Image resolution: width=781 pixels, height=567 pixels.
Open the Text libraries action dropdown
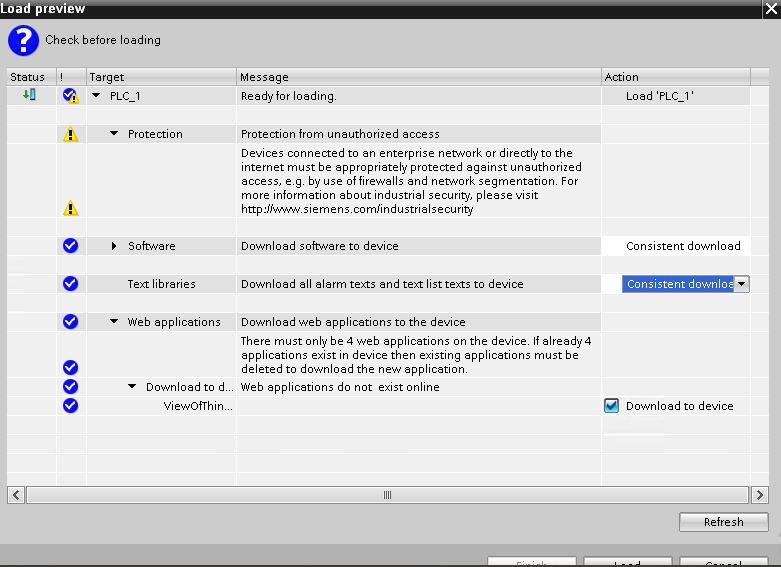pyautogui.click(x=741, y=284)
